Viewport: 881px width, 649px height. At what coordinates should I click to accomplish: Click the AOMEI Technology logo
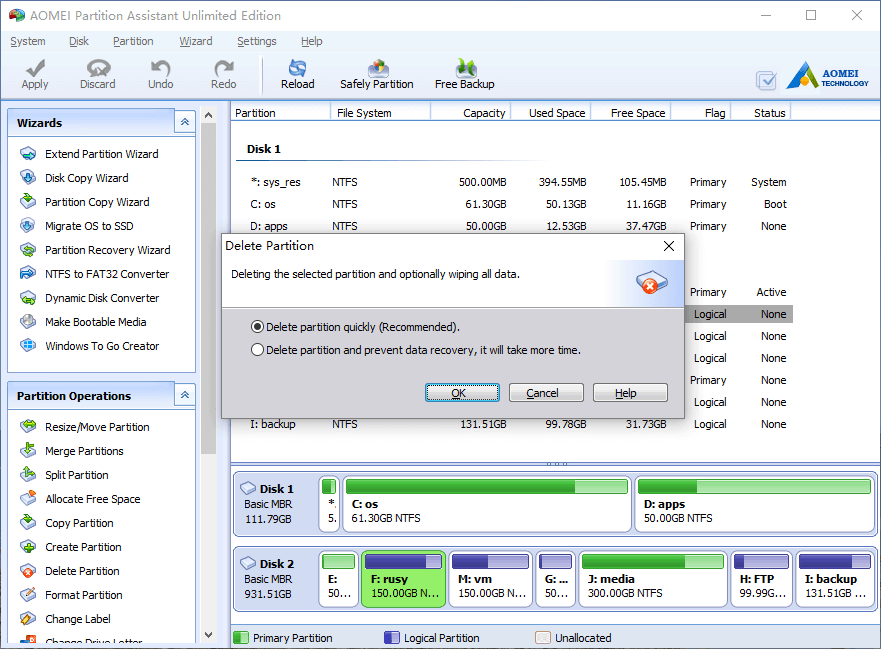click(827, 76)
